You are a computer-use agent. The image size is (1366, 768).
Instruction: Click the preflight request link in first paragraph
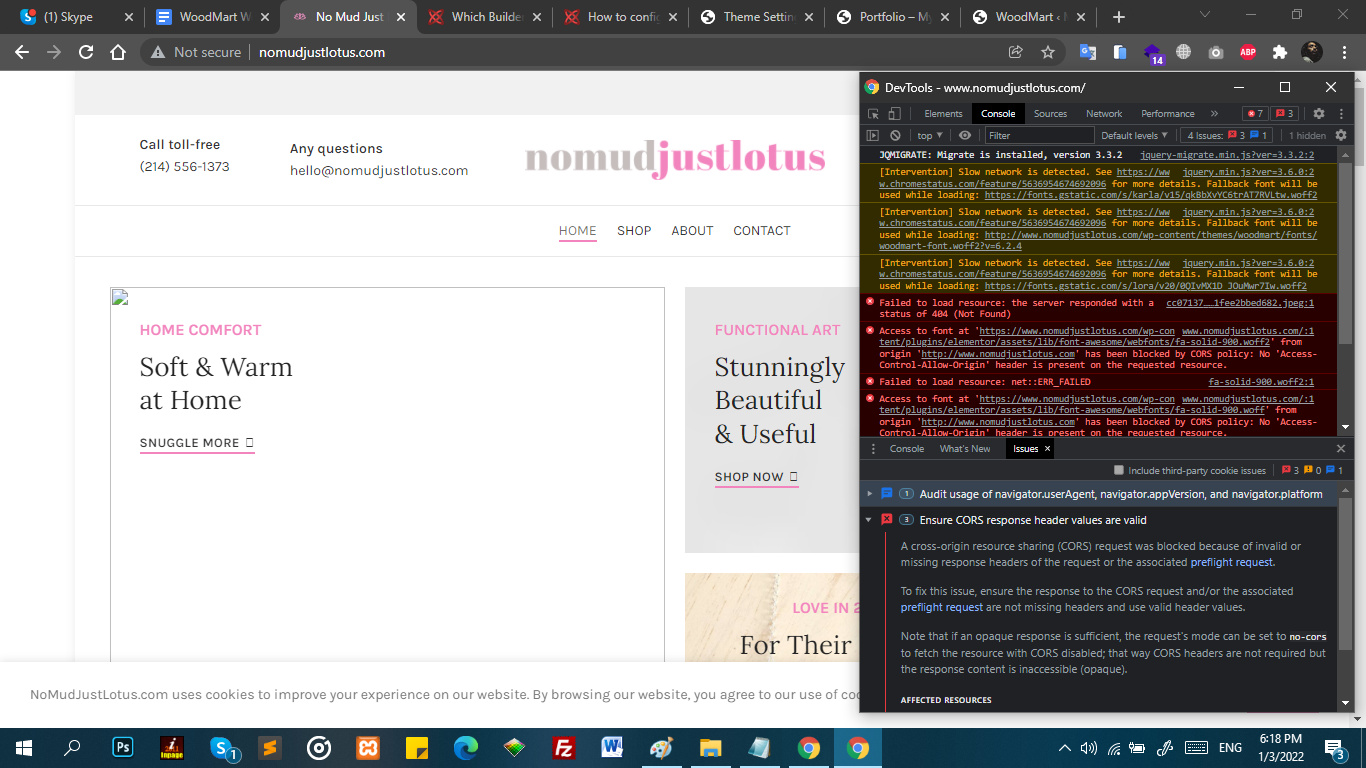[1232, 562]
